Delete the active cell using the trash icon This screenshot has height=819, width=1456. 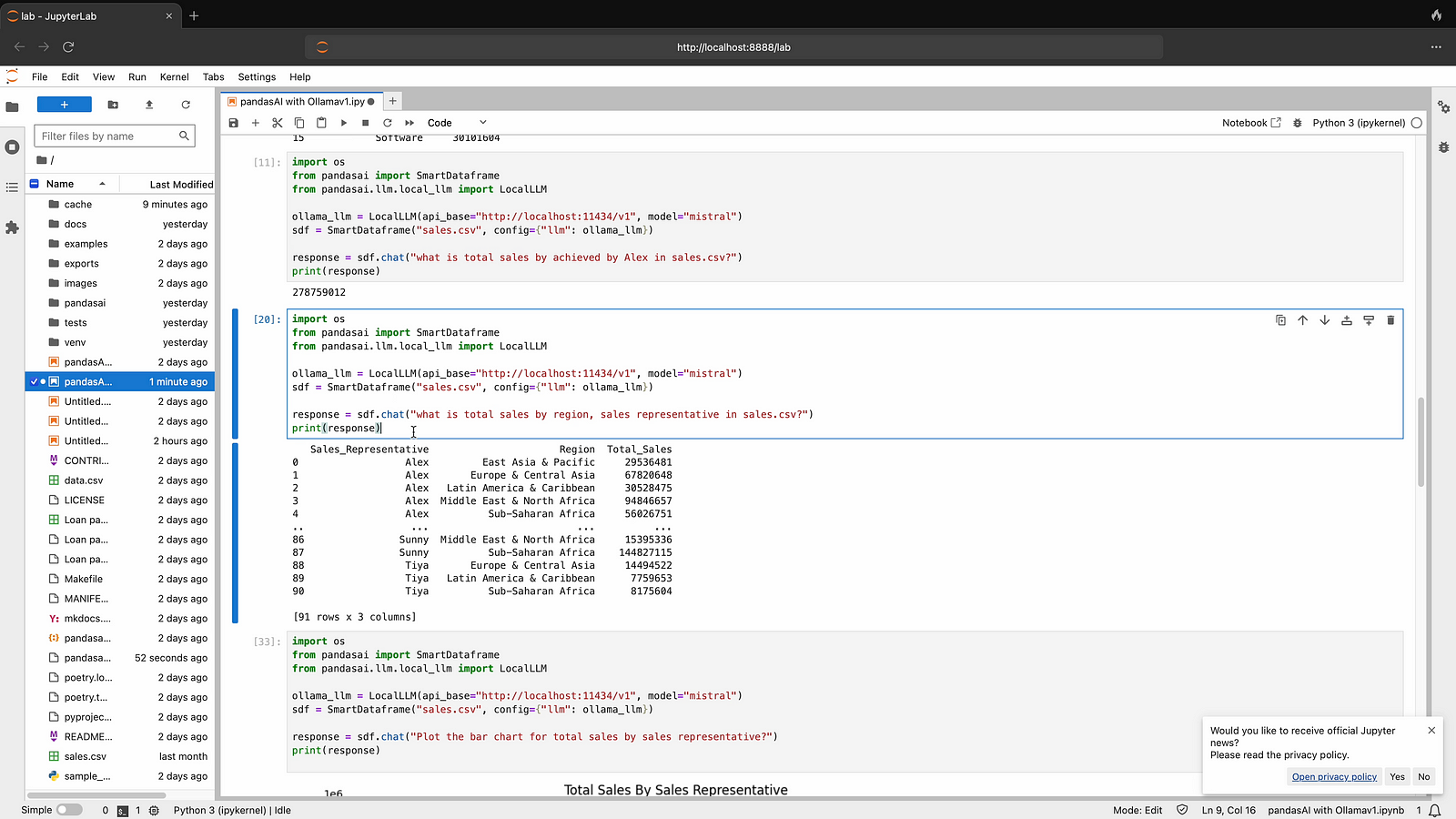pos(1390,320)
